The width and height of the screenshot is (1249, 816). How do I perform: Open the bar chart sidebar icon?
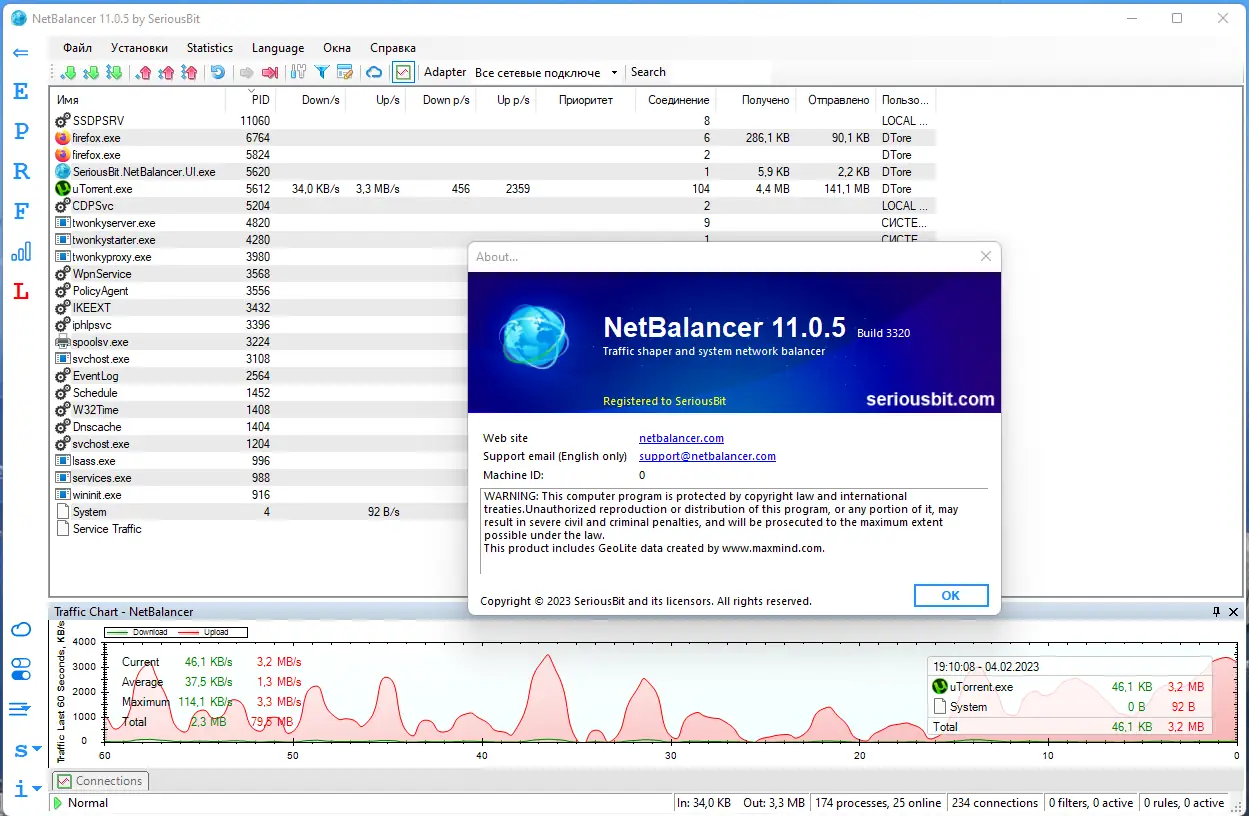21,250
